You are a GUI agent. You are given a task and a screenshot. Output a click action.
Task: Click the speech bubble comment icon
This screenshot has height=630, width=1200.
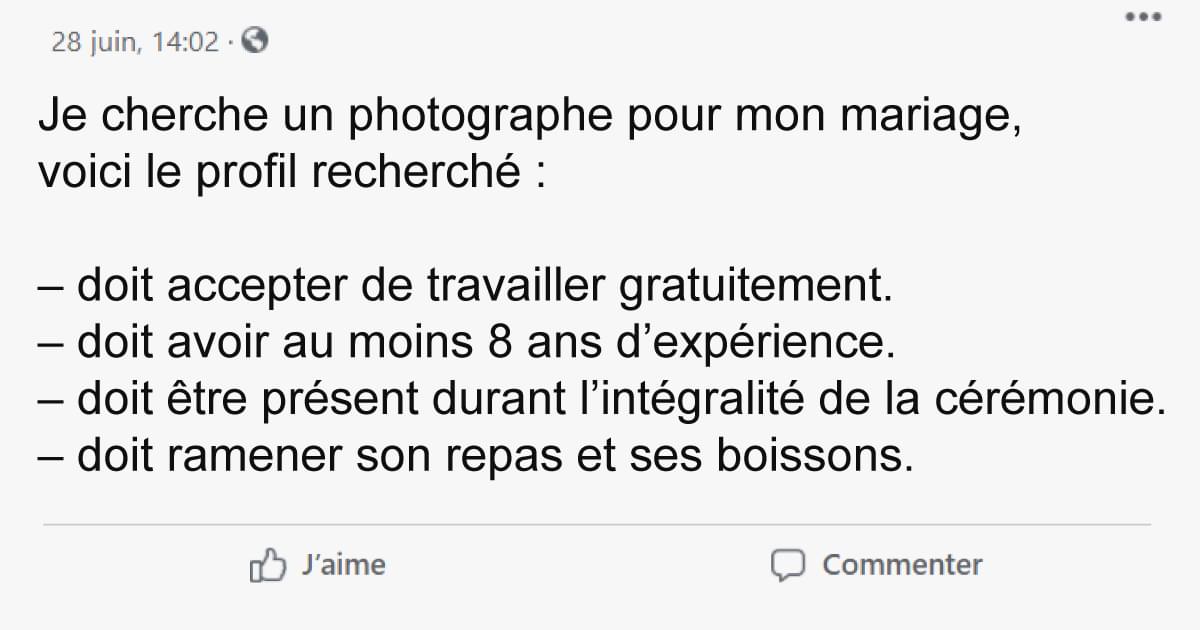[x=788, y=566]
